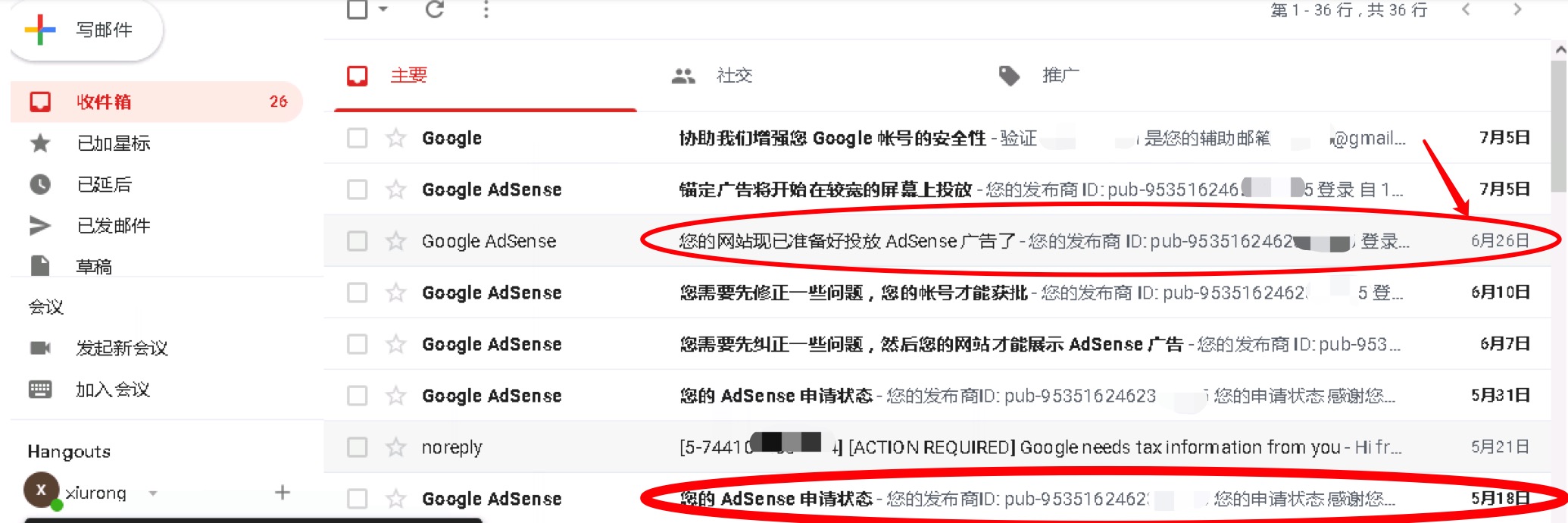Open the May 31 您的 AdSense 申请状态 email

[x=938, y=396]
